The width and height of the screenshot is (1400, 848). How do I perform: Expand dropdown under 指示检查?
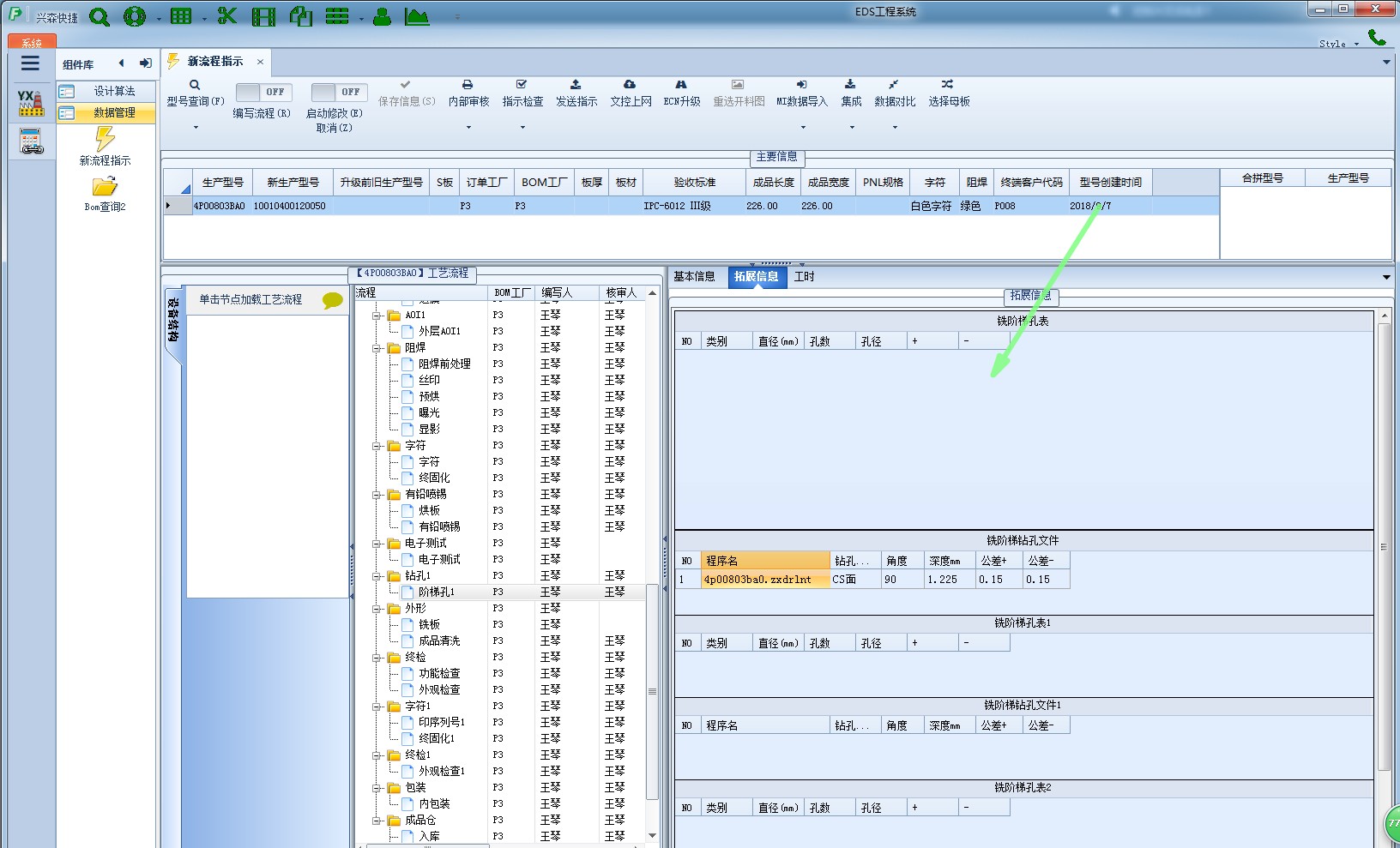522,128
